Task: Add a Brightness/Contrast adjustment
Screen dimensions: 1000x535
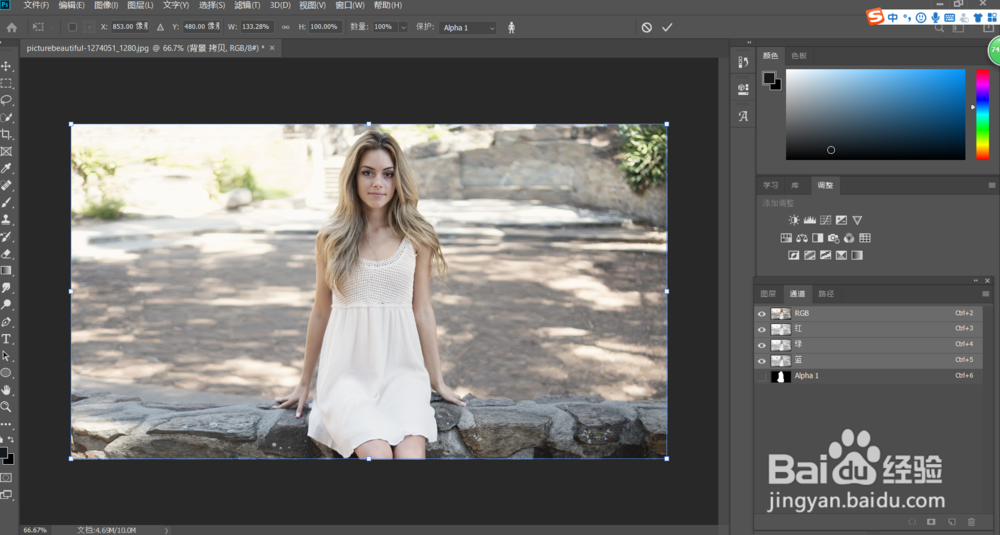Action: coord(793,220)
